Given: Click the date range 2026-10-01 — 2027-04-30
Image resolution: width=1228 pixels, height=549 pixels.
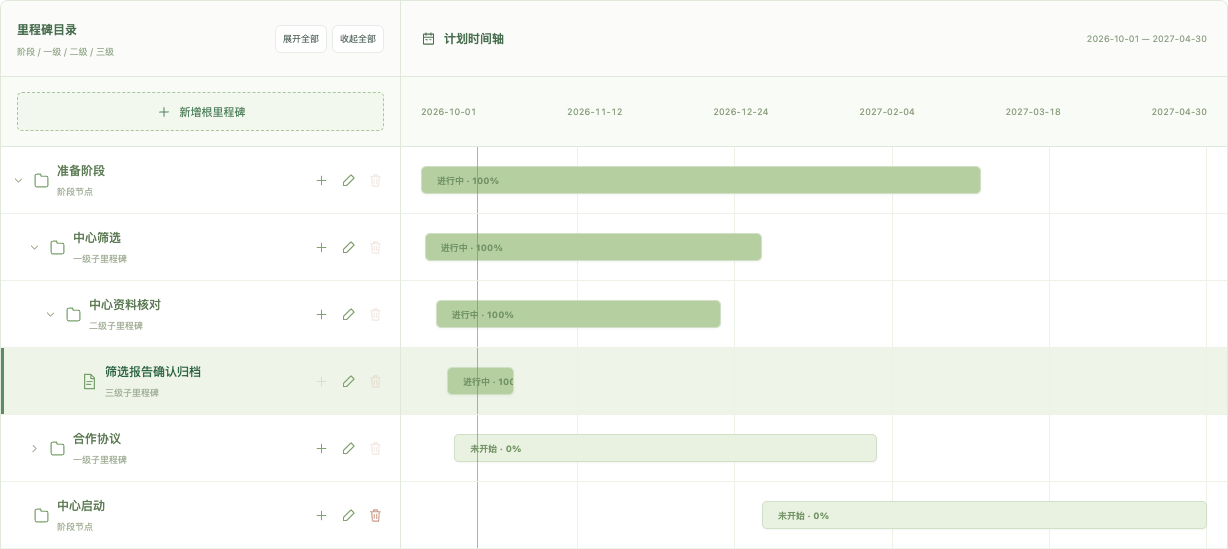Looking at the screenshot, I should [x=1147, y=39].
